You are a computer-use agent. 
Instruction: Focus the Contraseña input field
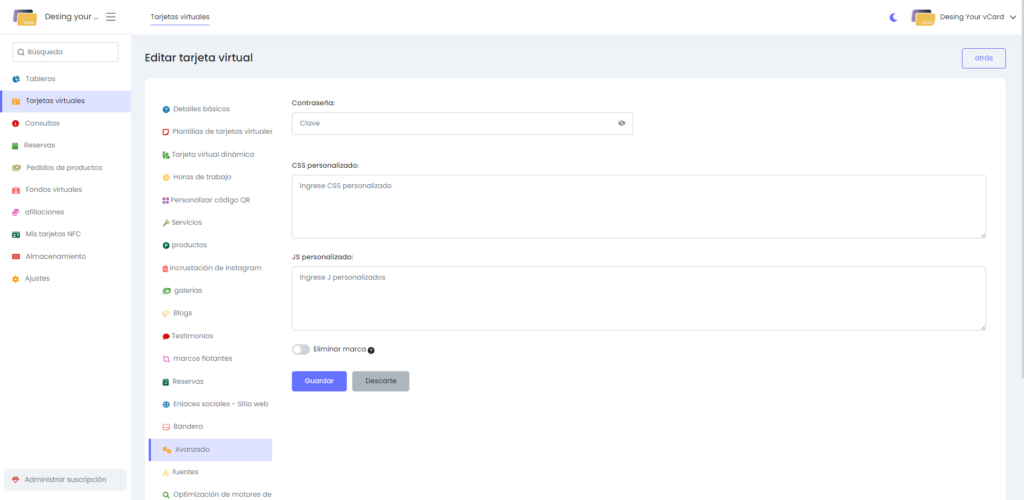[x=450, y=124]
